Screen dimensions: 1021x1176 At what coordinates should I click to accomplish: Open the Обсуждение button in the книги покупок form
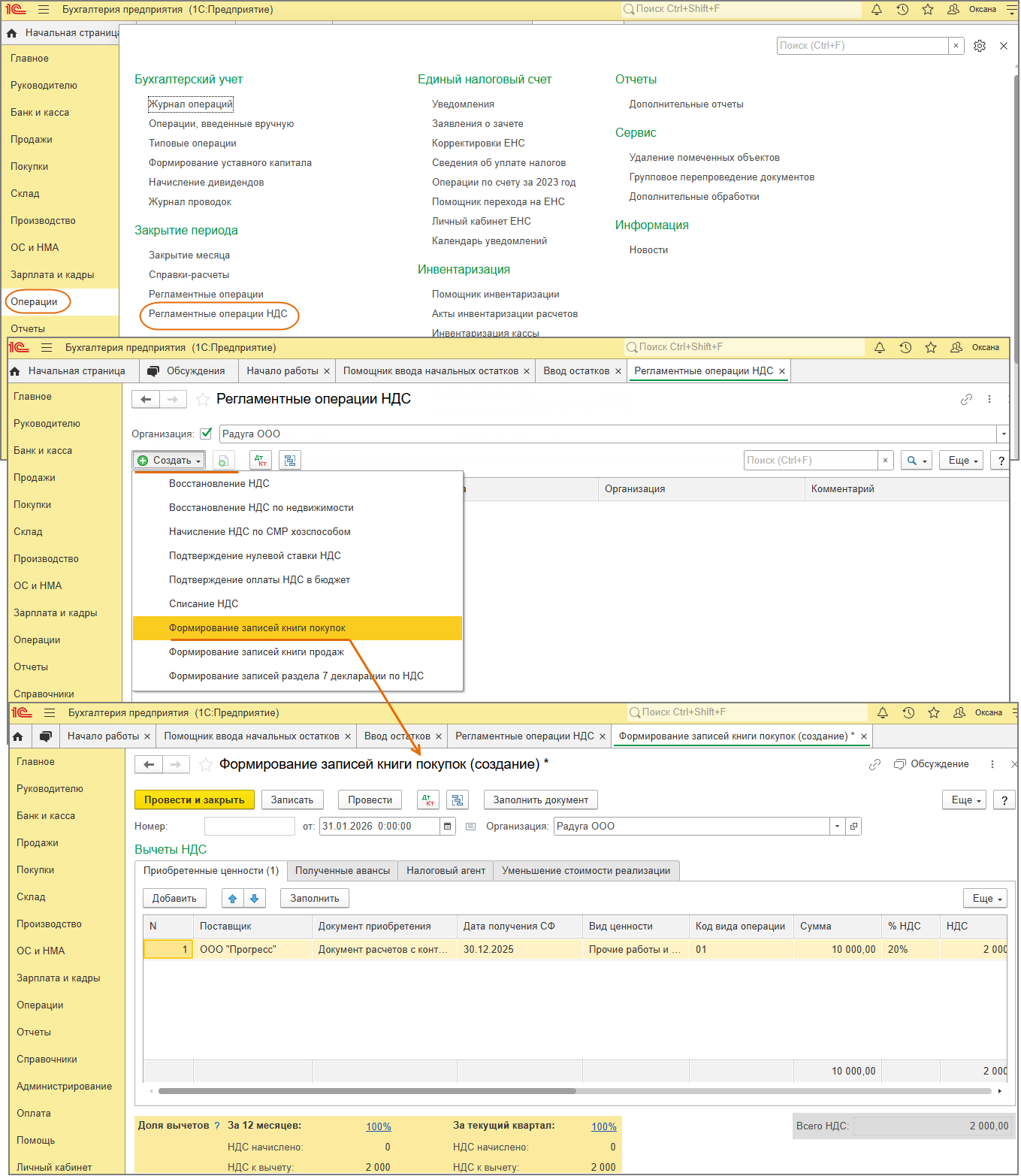point(932,765)
